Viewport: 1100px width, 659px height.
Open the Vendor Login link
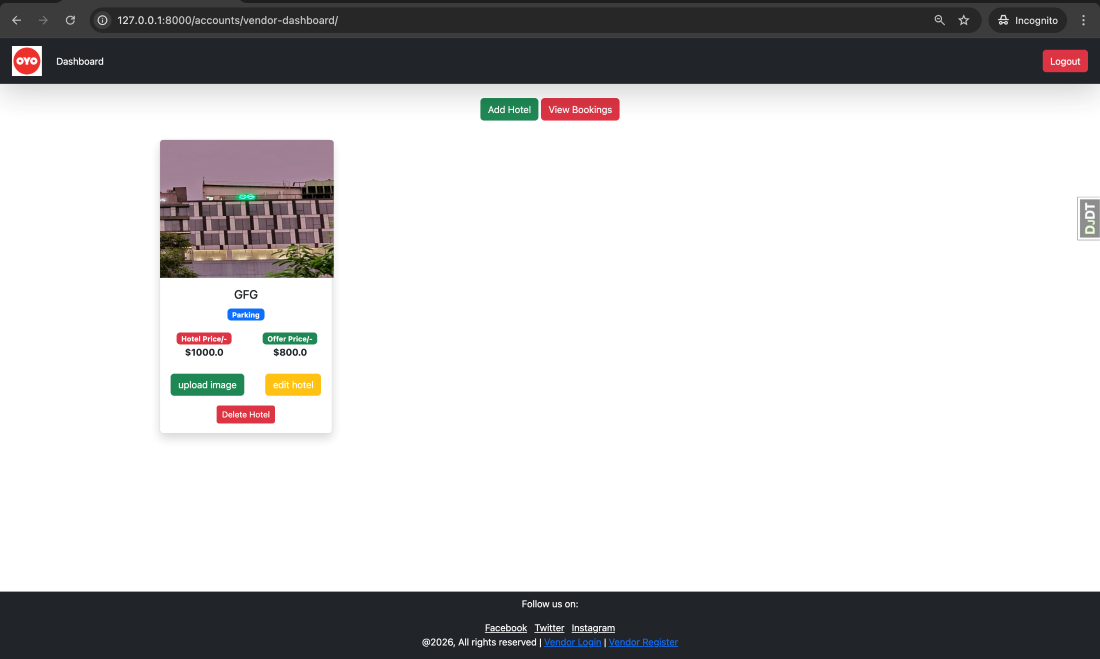click(572, 642)
